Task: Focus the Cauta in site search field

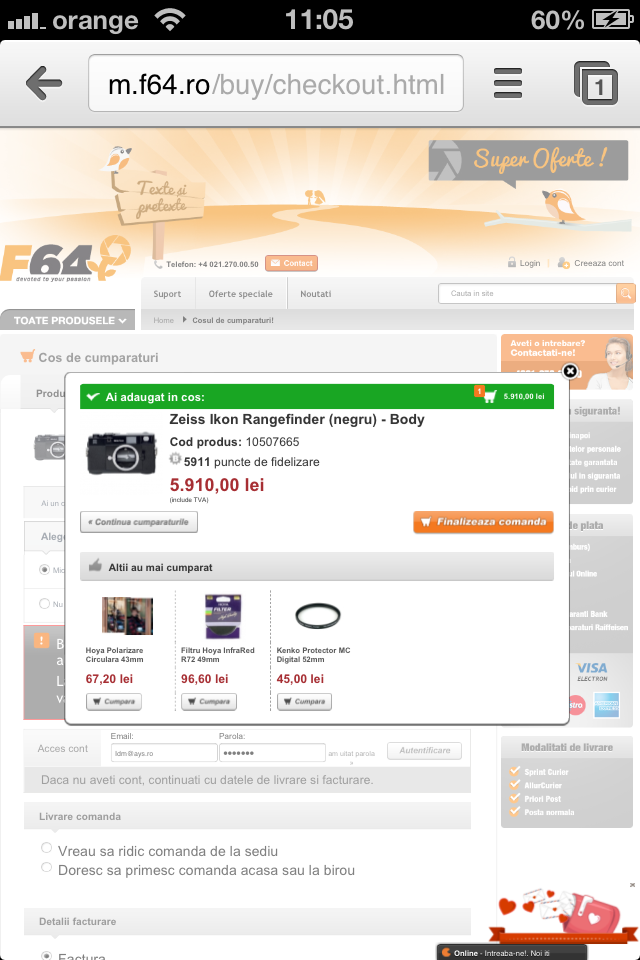Action: coord(527,294)
